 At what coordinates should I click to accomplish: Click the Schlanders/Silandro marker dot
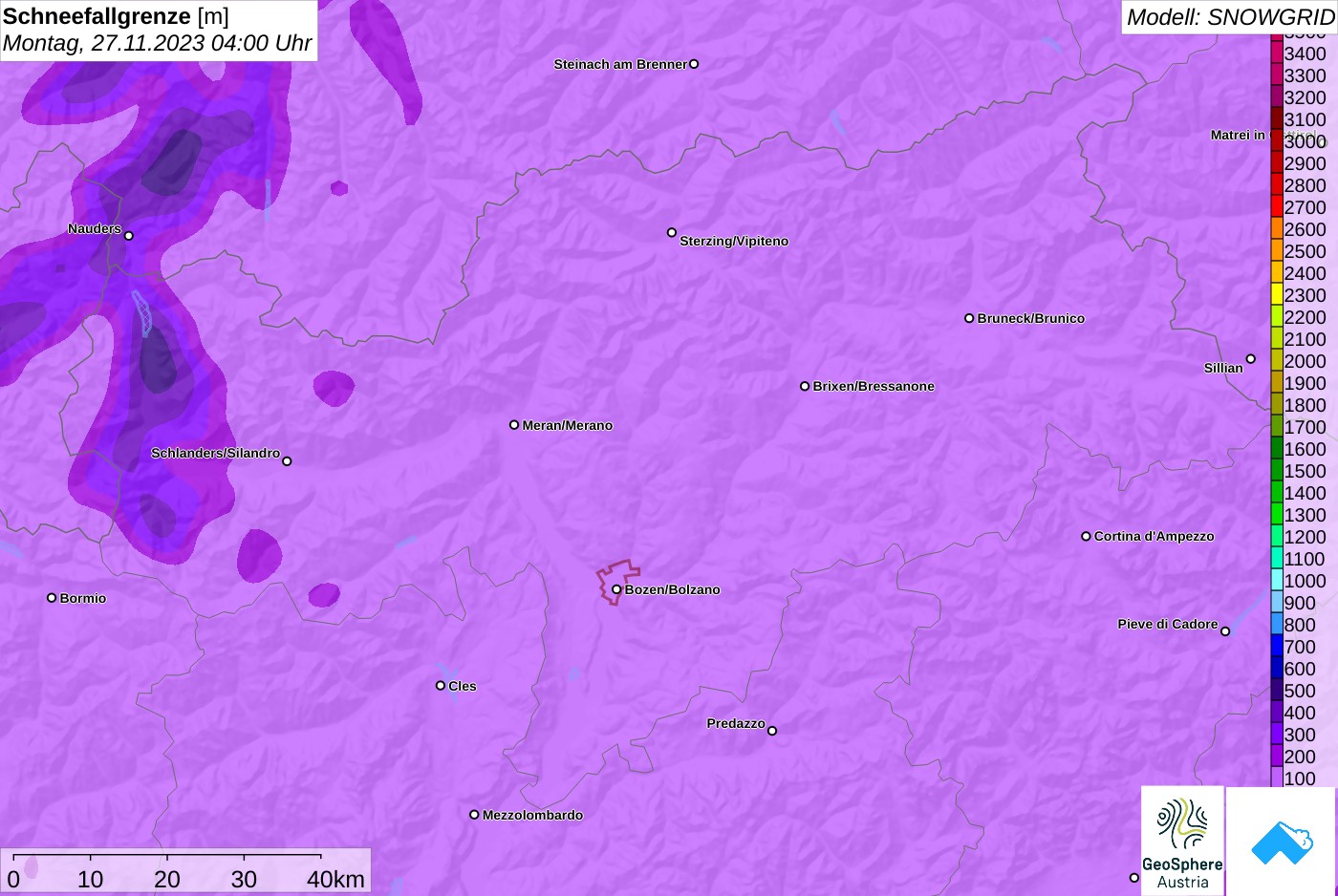click(287, 461)
